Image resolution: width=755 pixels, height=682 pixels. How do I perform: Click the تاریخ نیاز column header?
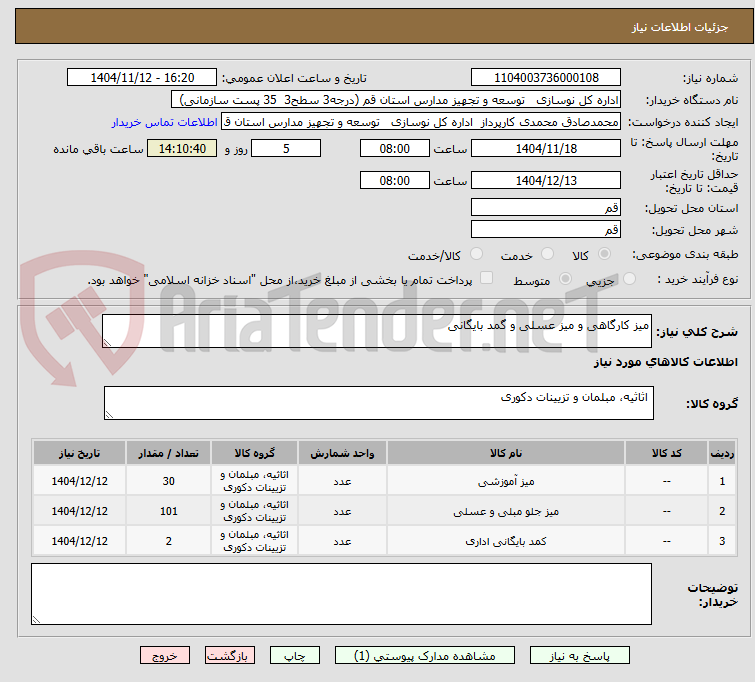point(79,453)
